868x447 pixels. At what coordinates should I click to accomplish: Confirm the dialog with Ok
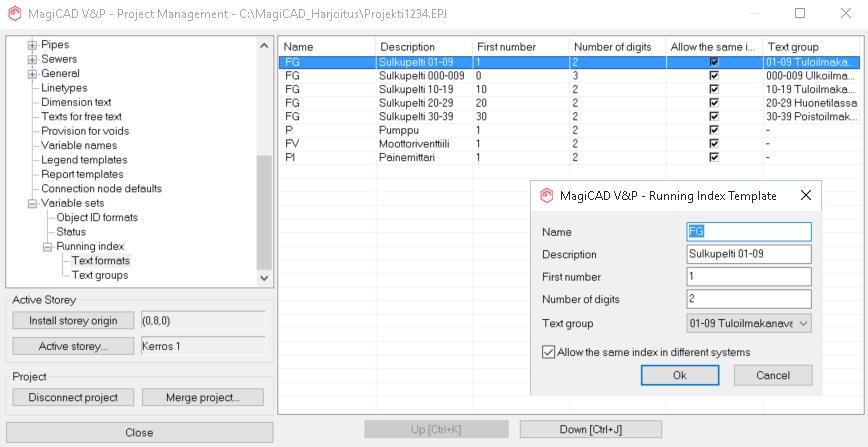pos(680,376)
